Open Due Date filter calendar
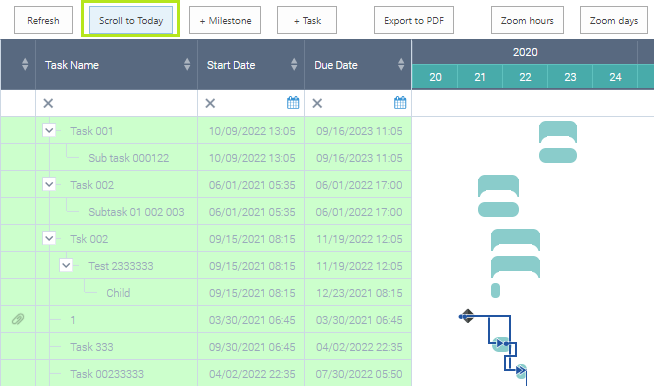 (400, 103)
